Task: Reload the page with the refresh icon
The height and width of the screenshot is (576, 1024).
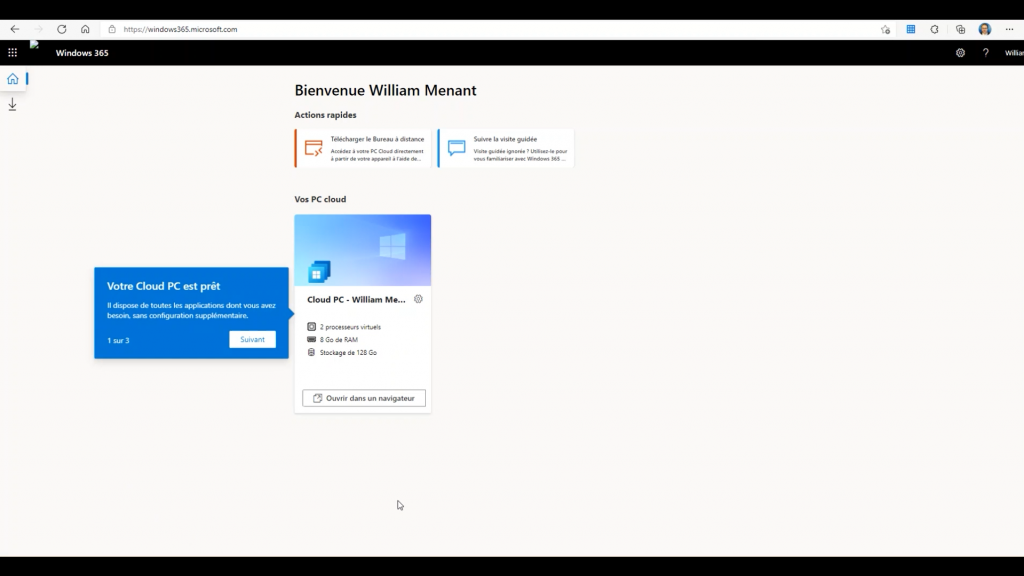Action: (x=61, y=29)
